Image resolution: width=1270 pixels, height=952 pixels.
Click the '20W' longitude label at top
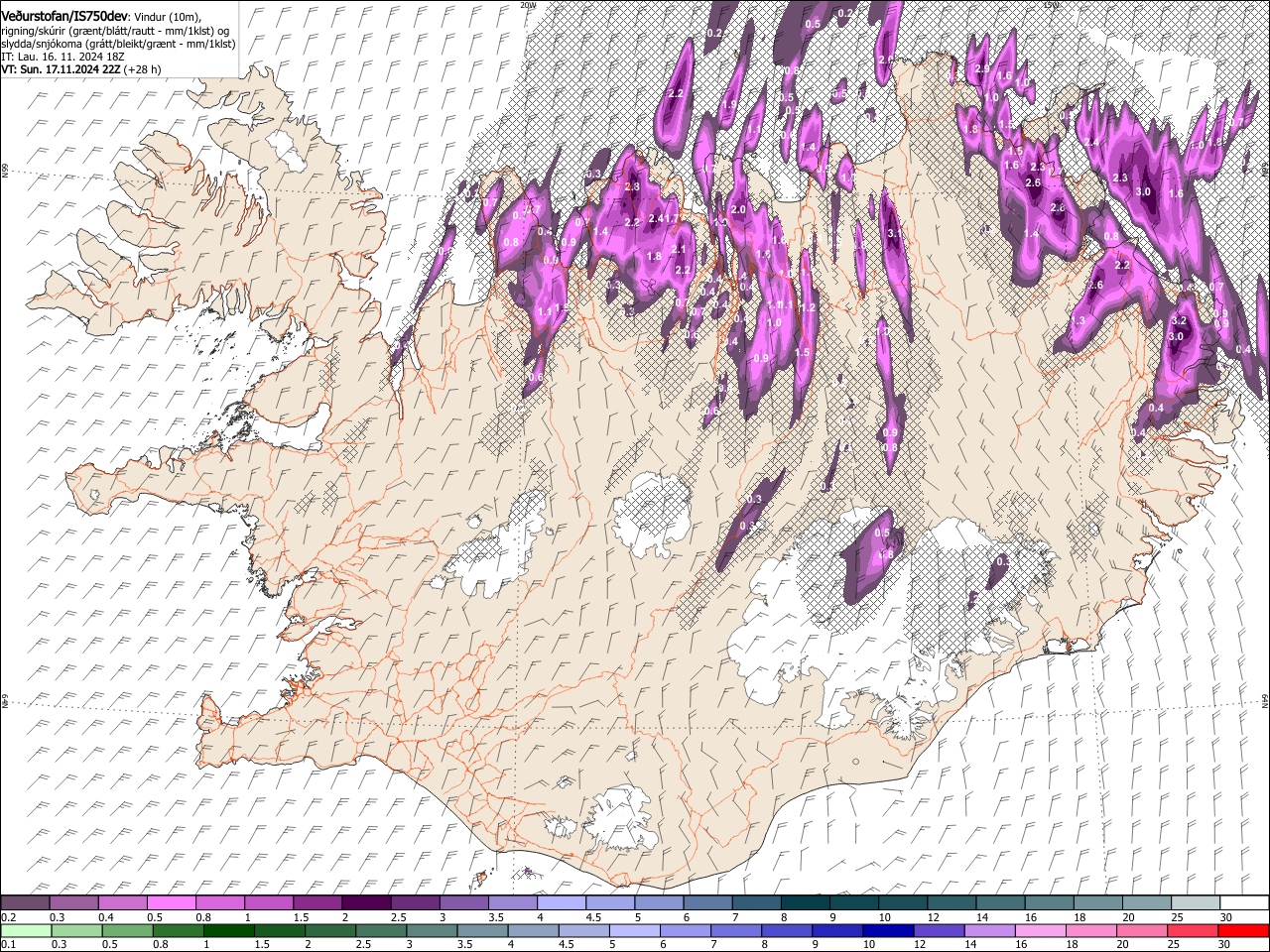[x=528, y=5]
